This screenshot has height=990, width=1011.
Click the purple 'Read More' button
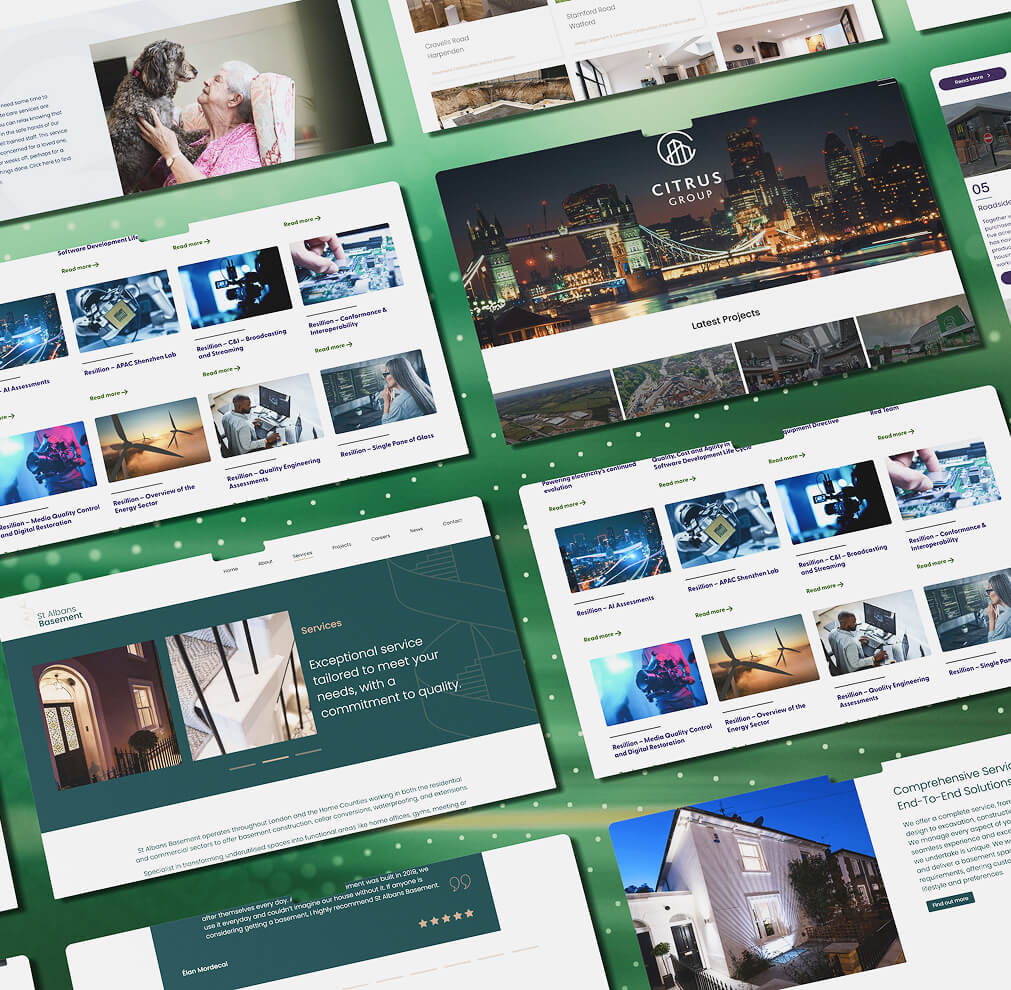click(972, 77)
